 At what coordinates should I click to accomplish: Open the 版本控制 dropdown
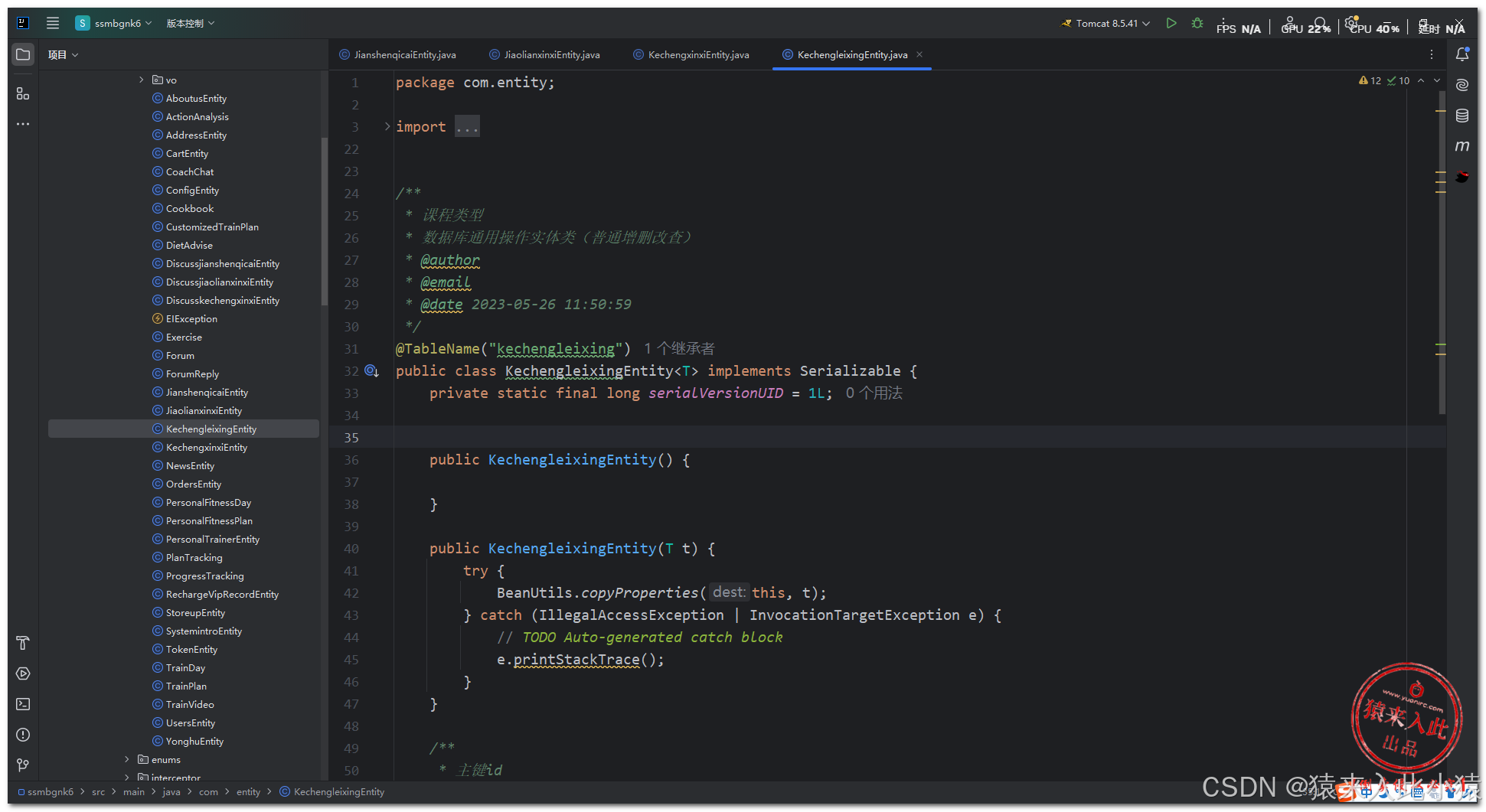[191, 23]
